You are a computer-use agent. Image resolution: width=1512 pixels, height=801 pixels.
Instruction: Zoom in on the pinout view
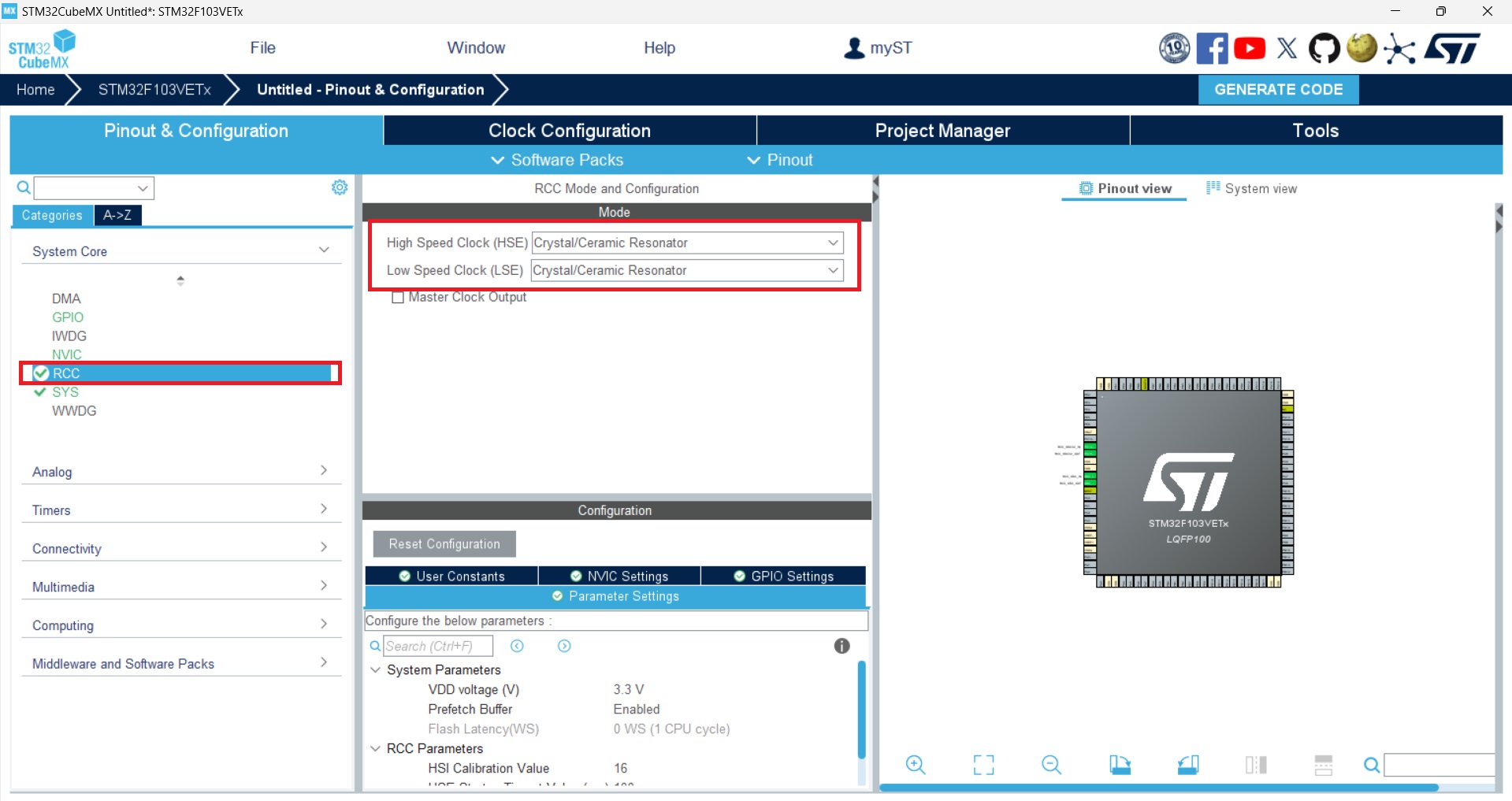(916, 765)
